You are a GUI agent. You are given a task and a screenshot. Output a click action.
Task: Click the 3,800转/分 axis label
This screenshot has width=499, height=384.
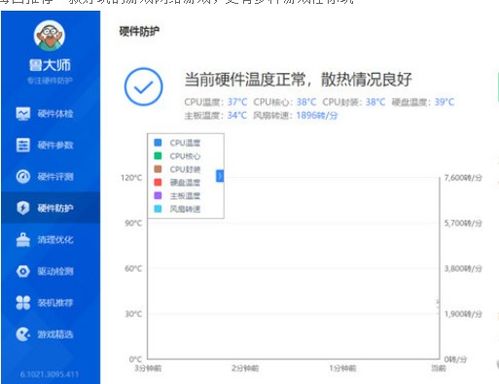(463, 268)
